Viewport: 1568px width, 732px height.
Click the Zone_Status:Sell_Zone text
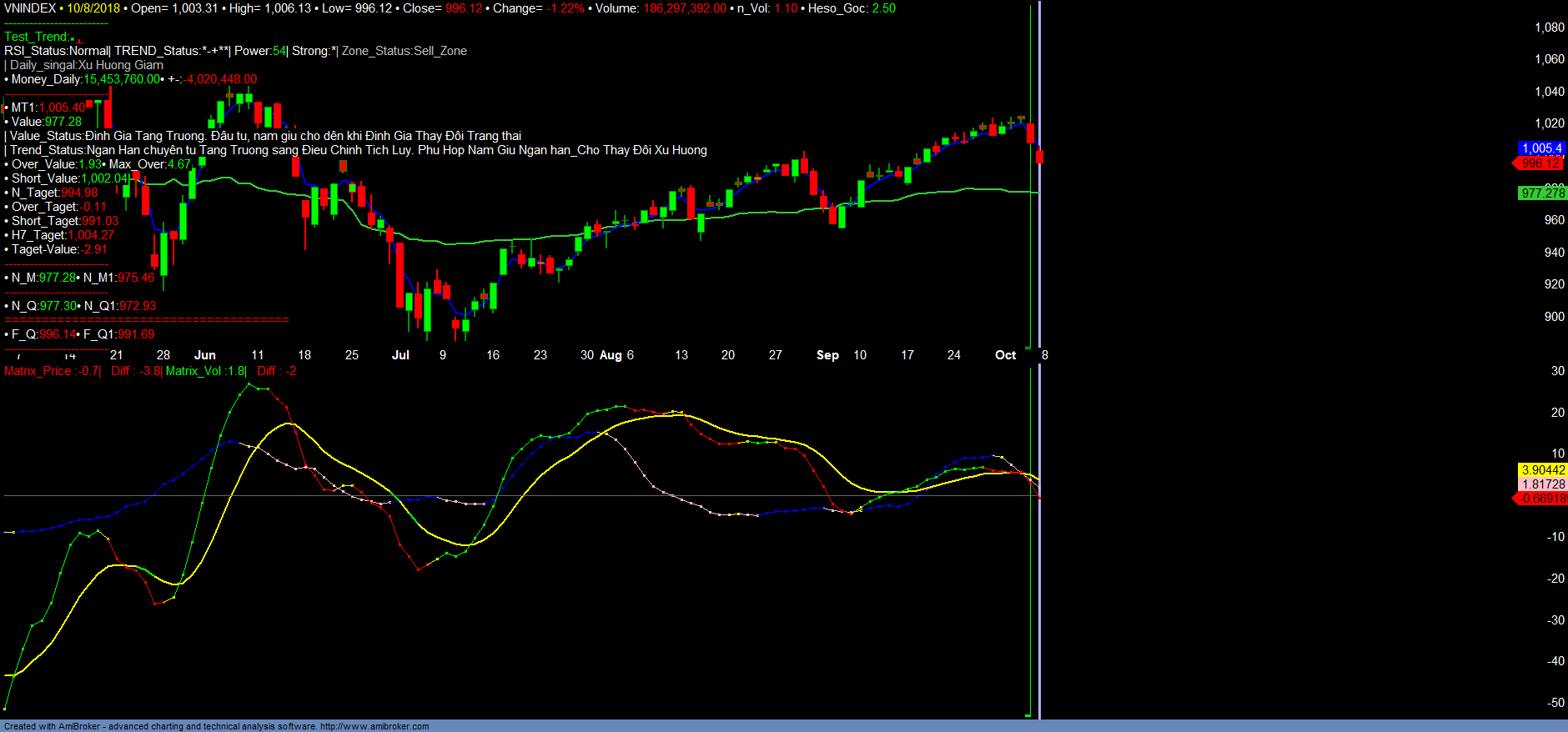click(404, 51)
